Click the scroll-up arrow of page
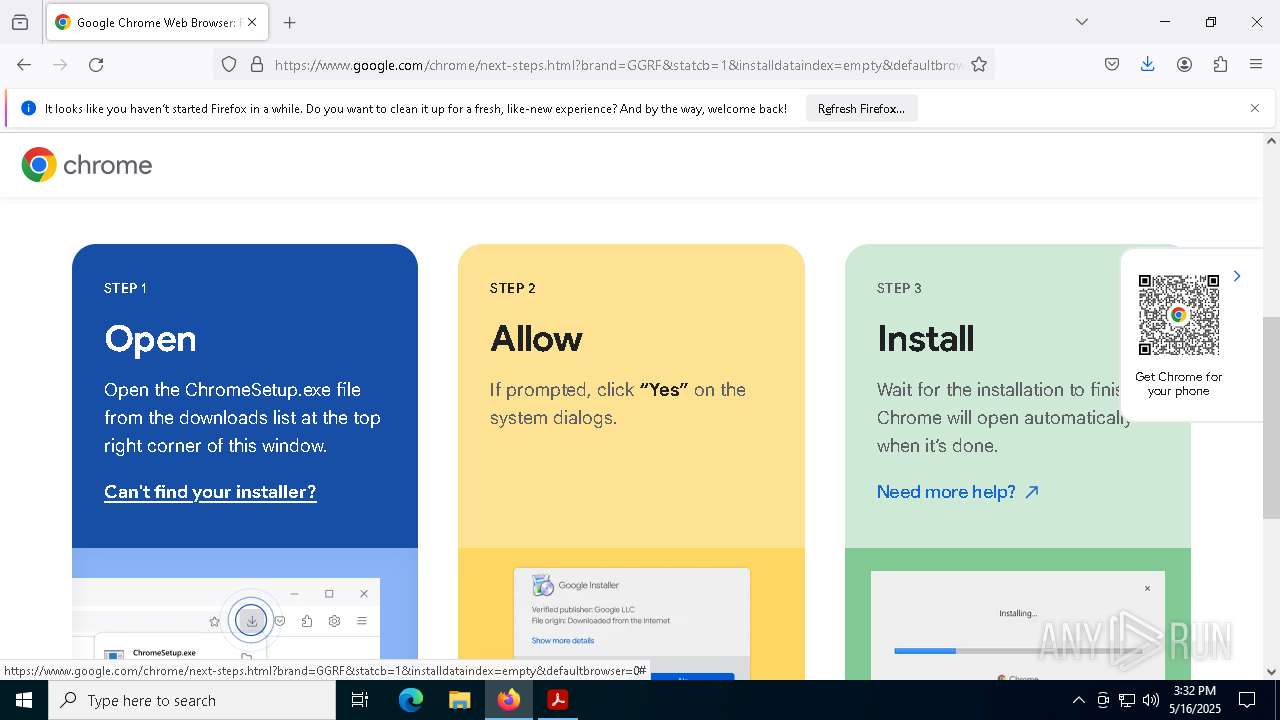 1271,141
